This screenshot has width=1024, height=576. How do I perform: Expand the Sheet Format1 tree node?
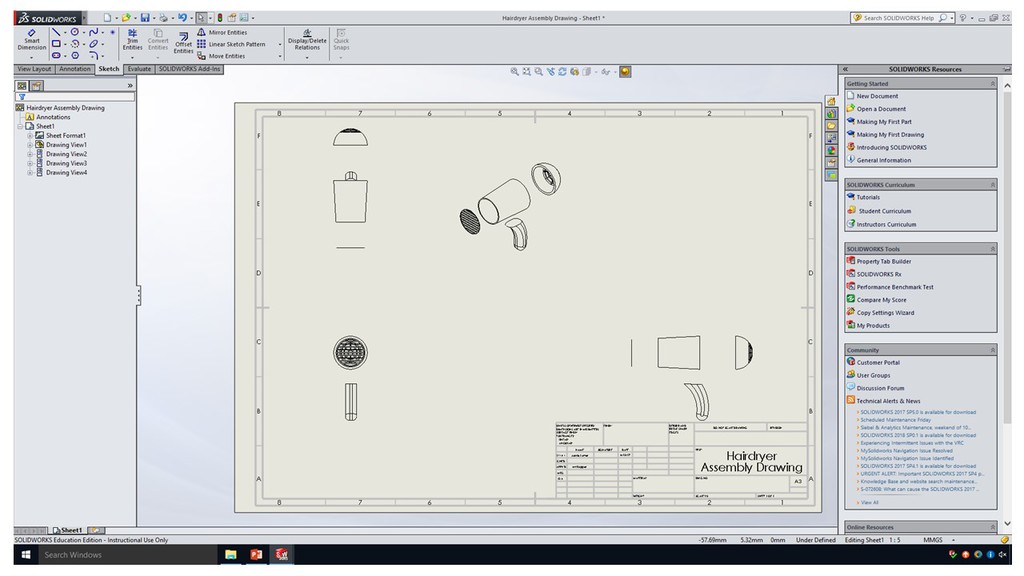point(30,135)
